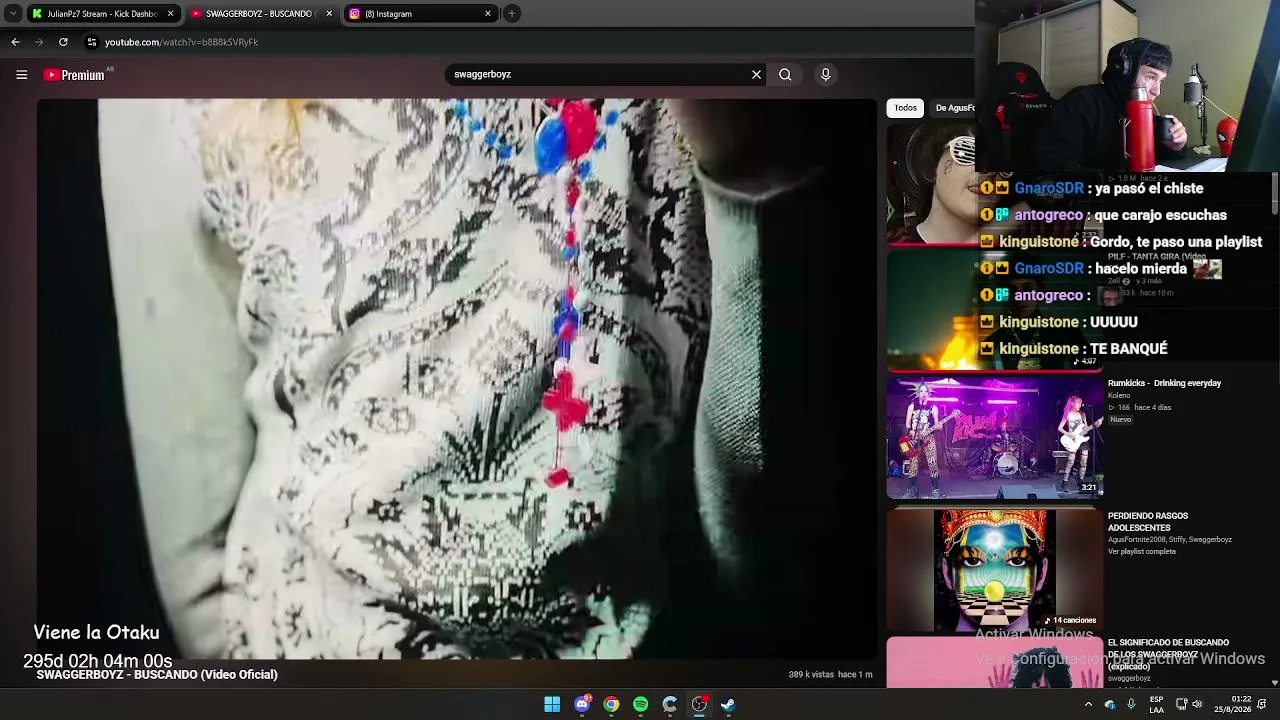Open the volume speaker tray icon
Screen dimensions: 1280x720
pos(1197,704)
